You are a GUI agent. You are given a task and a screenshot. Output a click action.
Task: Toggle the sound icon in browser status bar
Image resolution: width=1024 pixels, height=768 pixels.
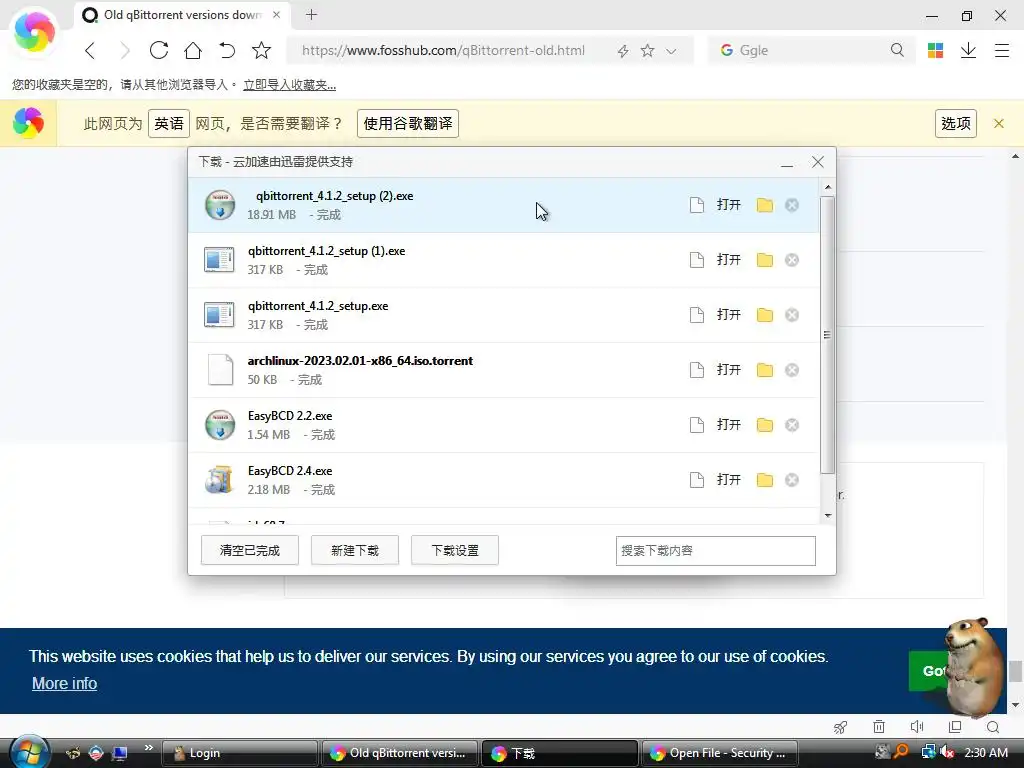(x=917, y=727)
